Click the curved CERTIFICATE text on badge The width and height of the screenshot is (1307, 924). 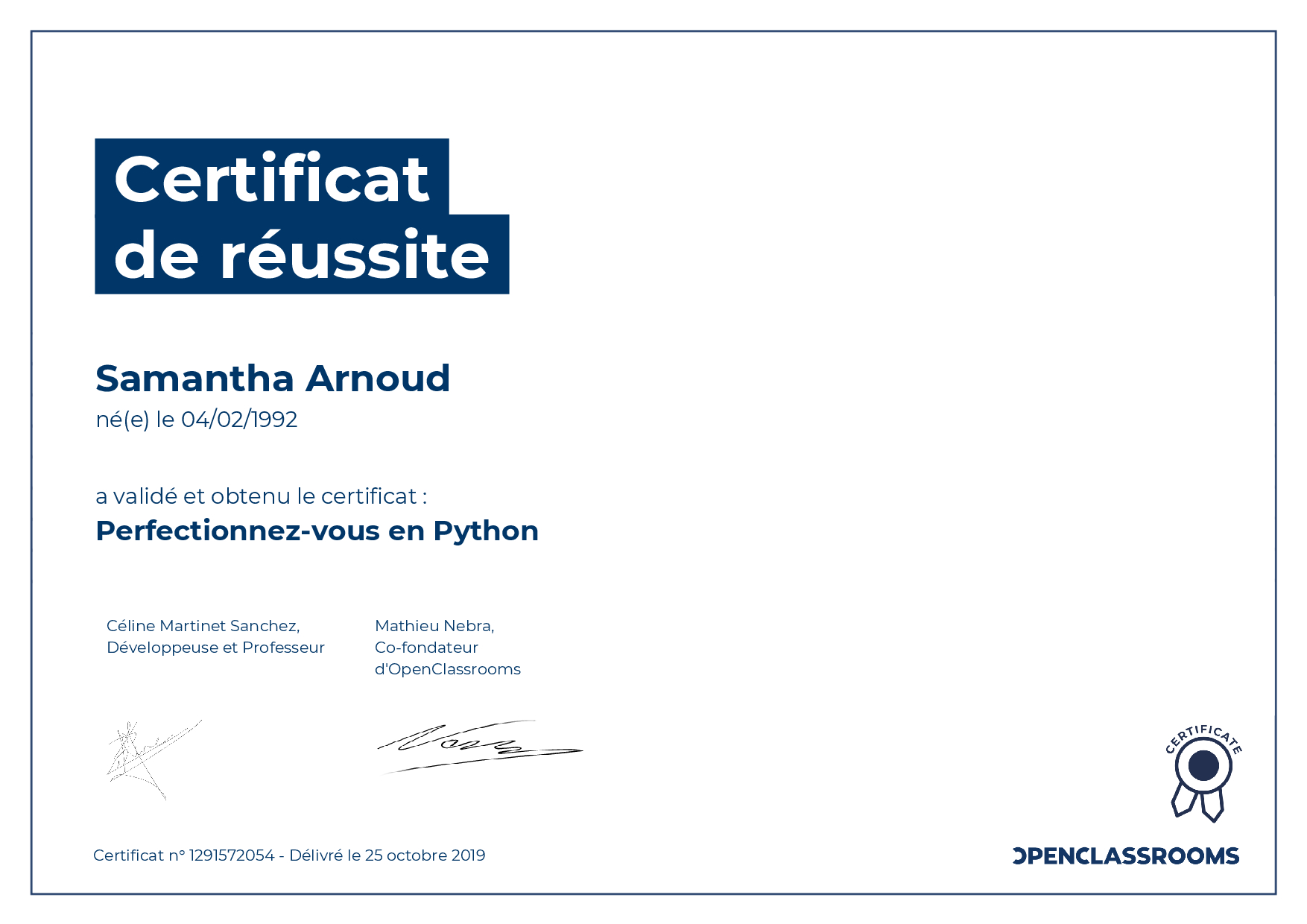point(1203,735)
